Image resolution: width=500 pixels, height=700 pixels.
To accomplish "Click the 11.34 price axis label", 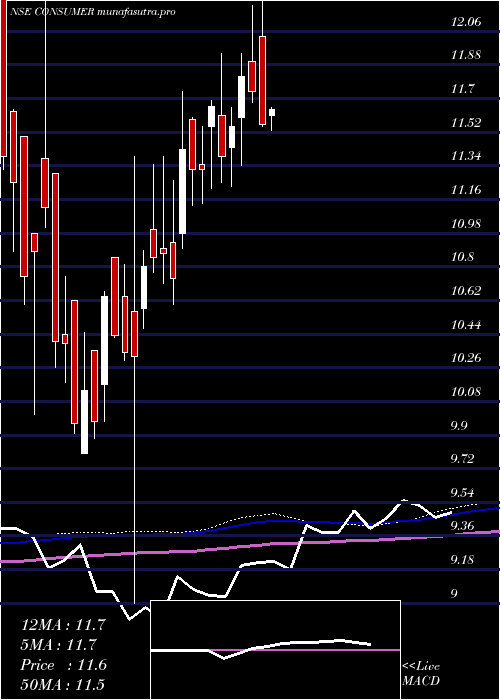I will point(466,156).
